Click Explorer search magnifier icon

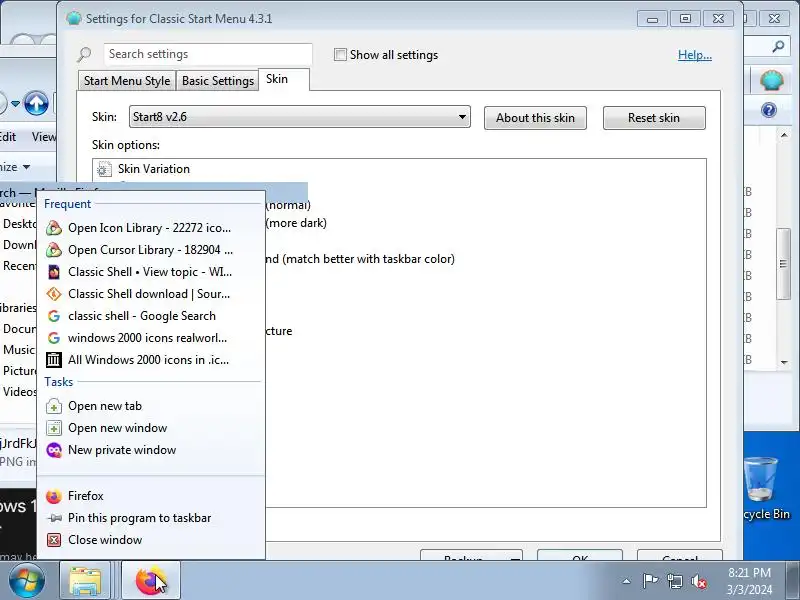pos(778,47)
